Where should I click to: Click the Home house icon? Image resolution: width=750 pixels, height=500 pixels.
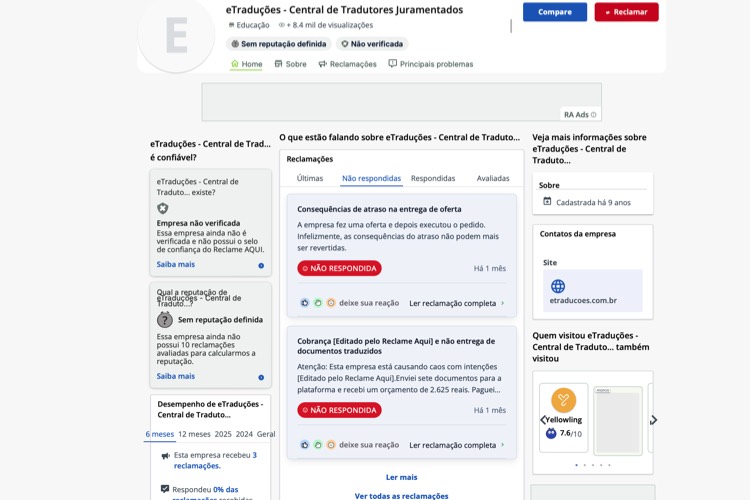pyautogui.click(x=235, y=64)
